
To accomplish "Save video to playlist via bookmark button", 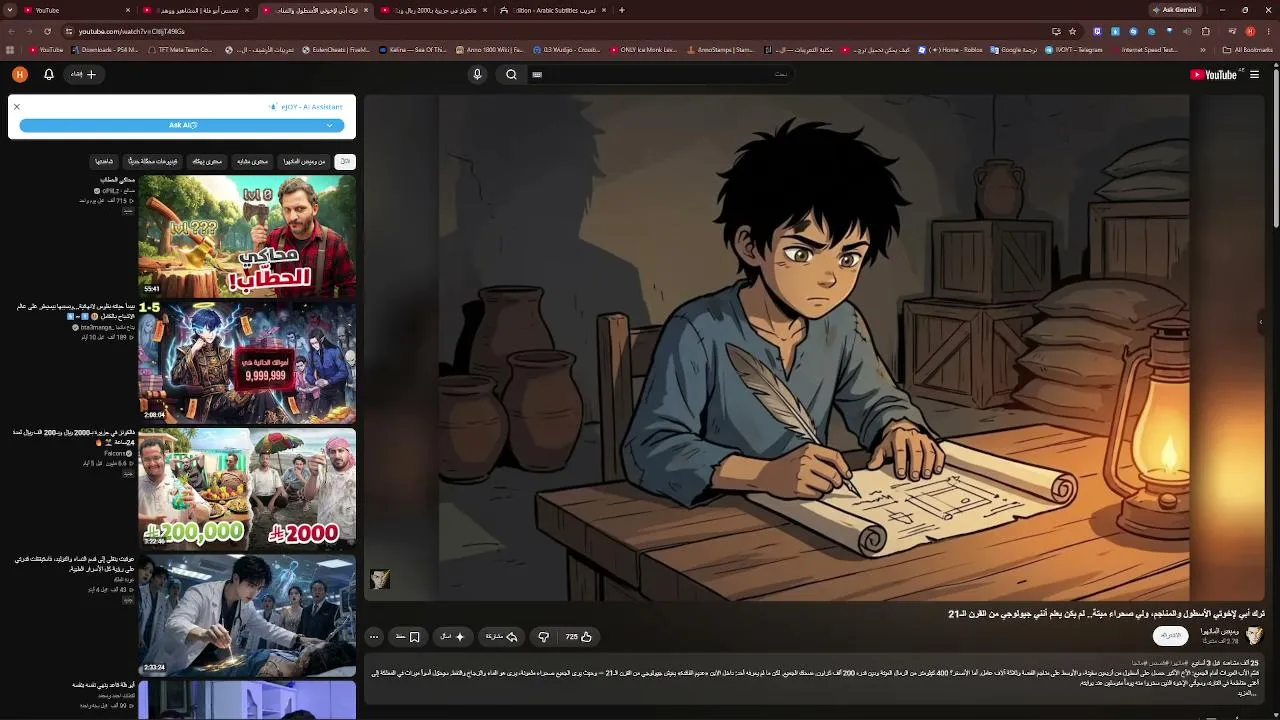I will pyautogui.click(x=408, y=637).
